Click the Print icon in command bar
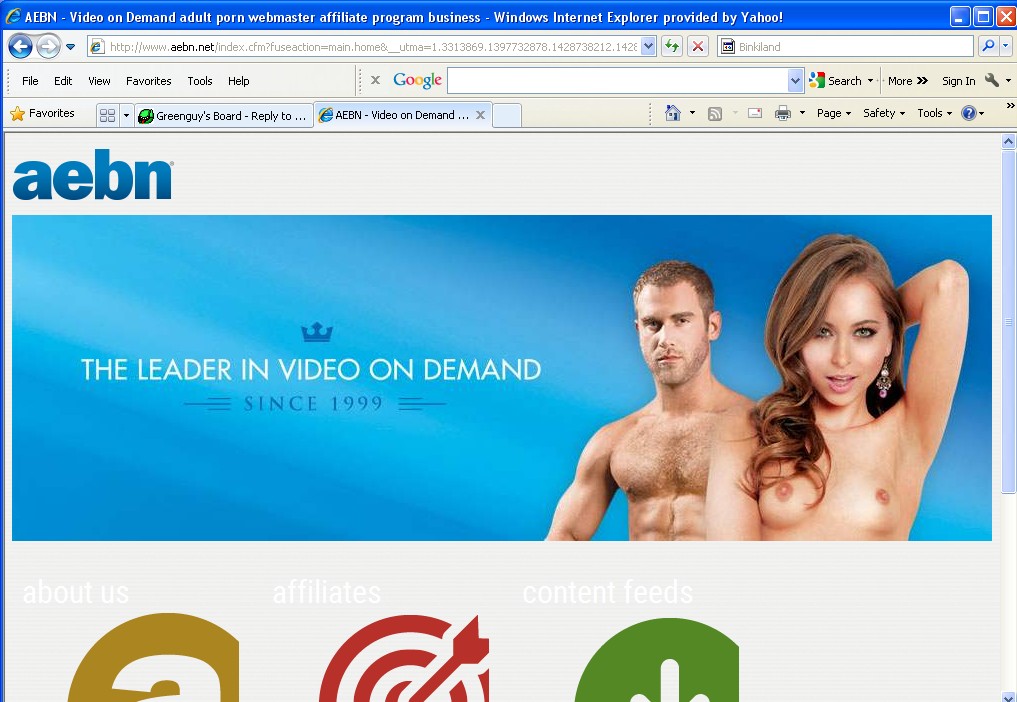 (783, 114)
